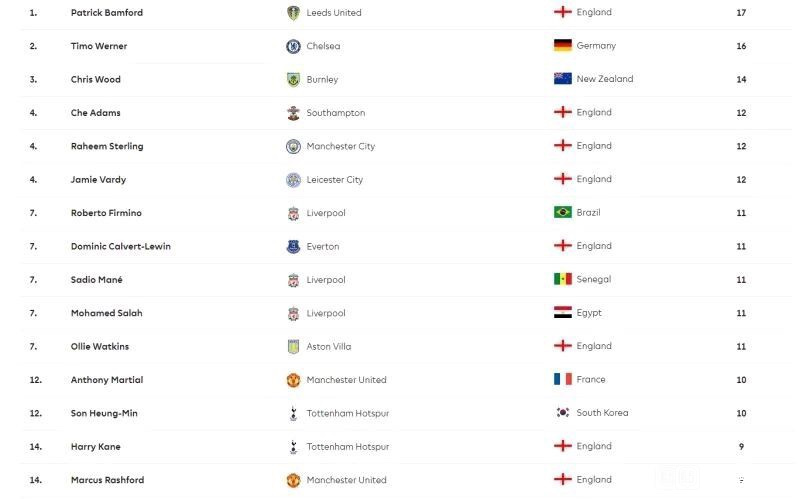Click the Everton club crest
Image resolution: width=800 pixels, height=499 pixels.
293,247
